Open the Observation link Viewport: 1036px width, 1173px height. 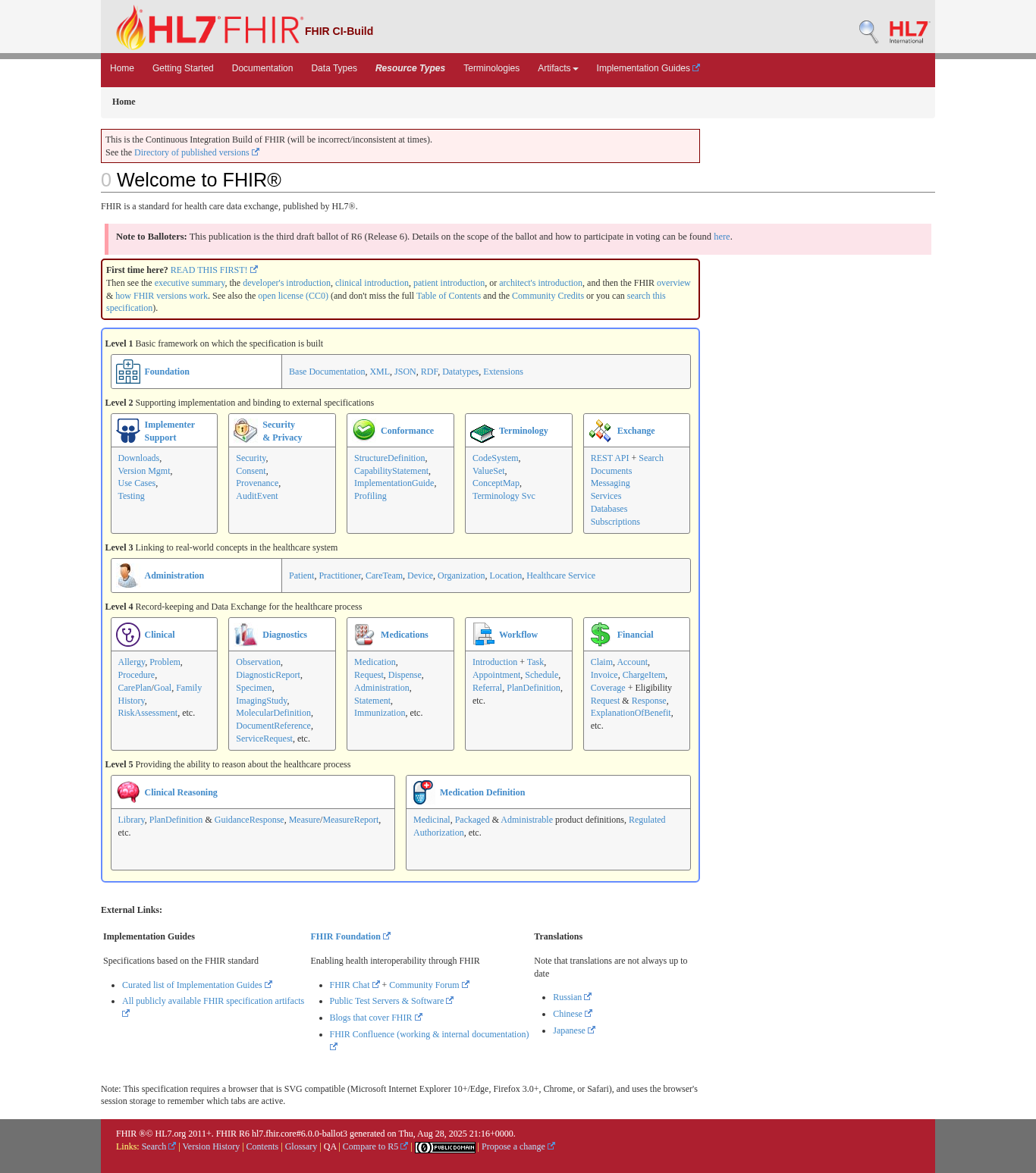click(259, 662)
